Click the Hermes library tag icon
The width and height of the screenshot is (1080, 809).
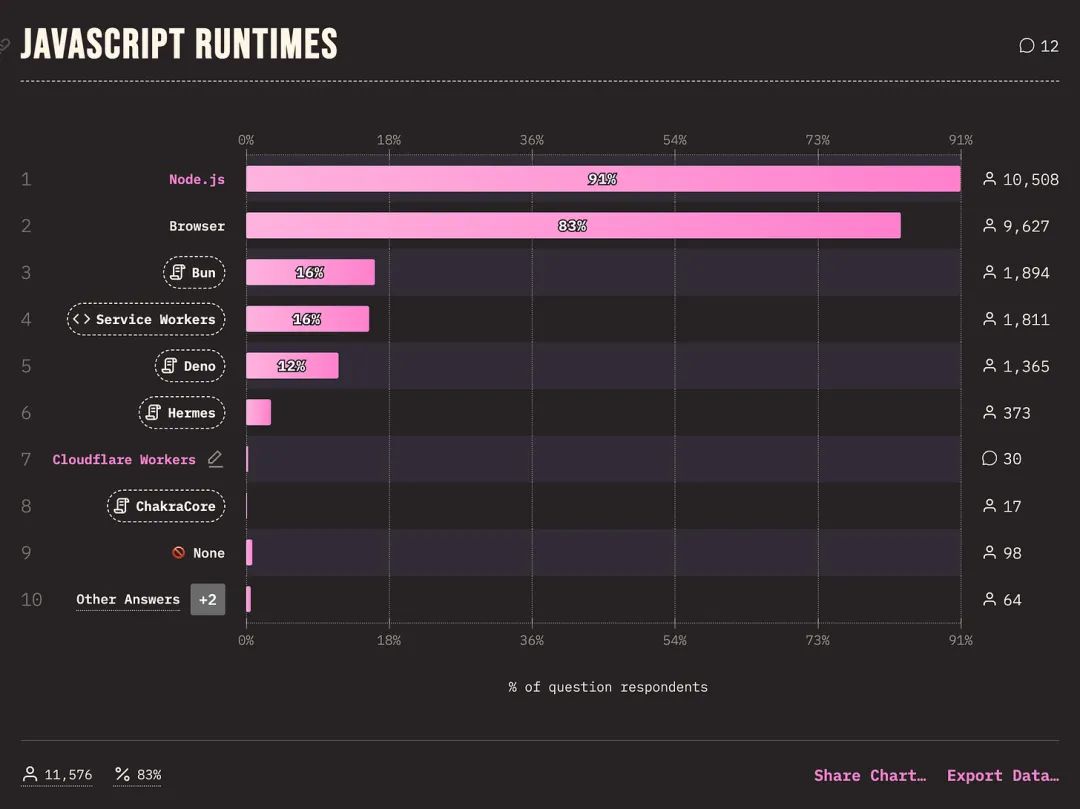click(154, 412)
